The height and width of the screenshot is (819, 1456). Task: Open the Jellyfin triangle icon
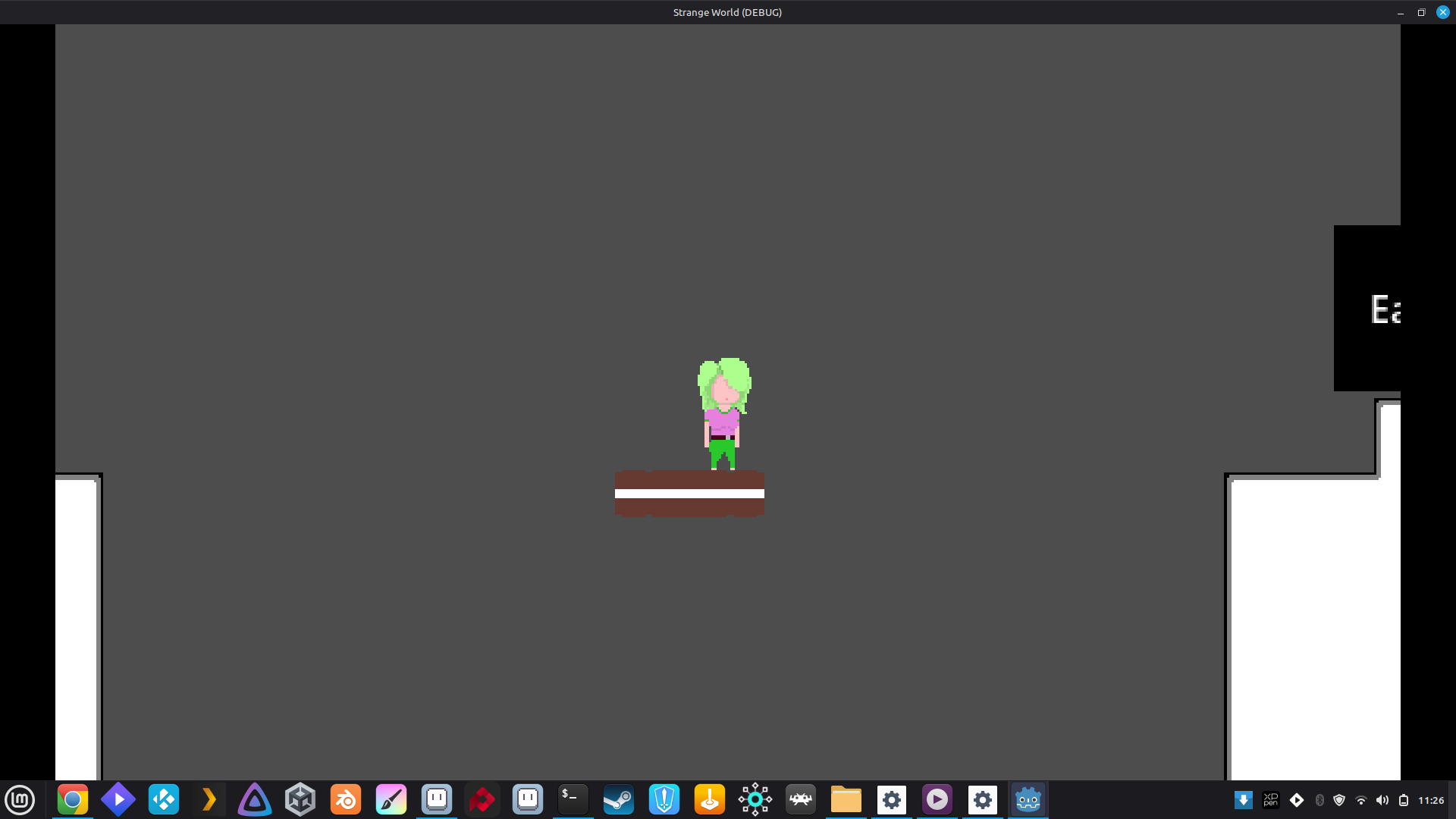pyautogui.click(x=255, y=799)
